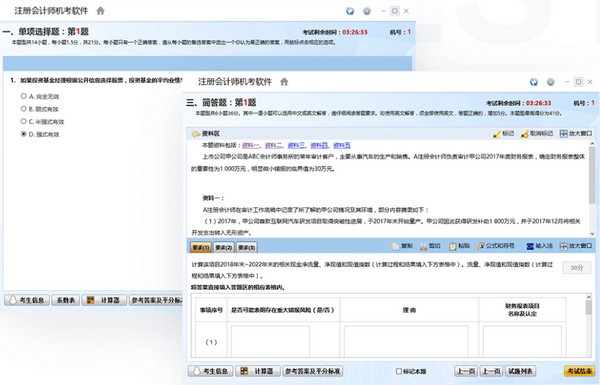600x385 pixels.
Task: Click the refresh icon in the front window title bar
Action: [533, 82]
